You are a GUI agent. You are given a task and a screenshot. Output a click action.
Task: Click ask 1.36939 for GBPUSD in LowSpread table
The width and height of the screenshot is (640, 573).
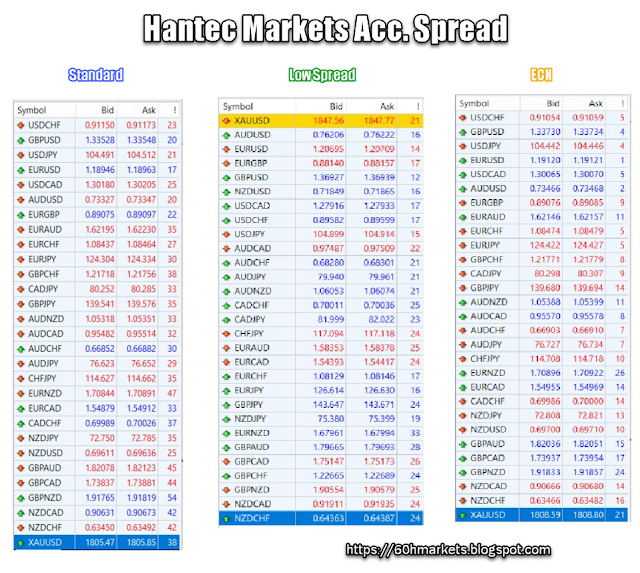tap(379, 178)
